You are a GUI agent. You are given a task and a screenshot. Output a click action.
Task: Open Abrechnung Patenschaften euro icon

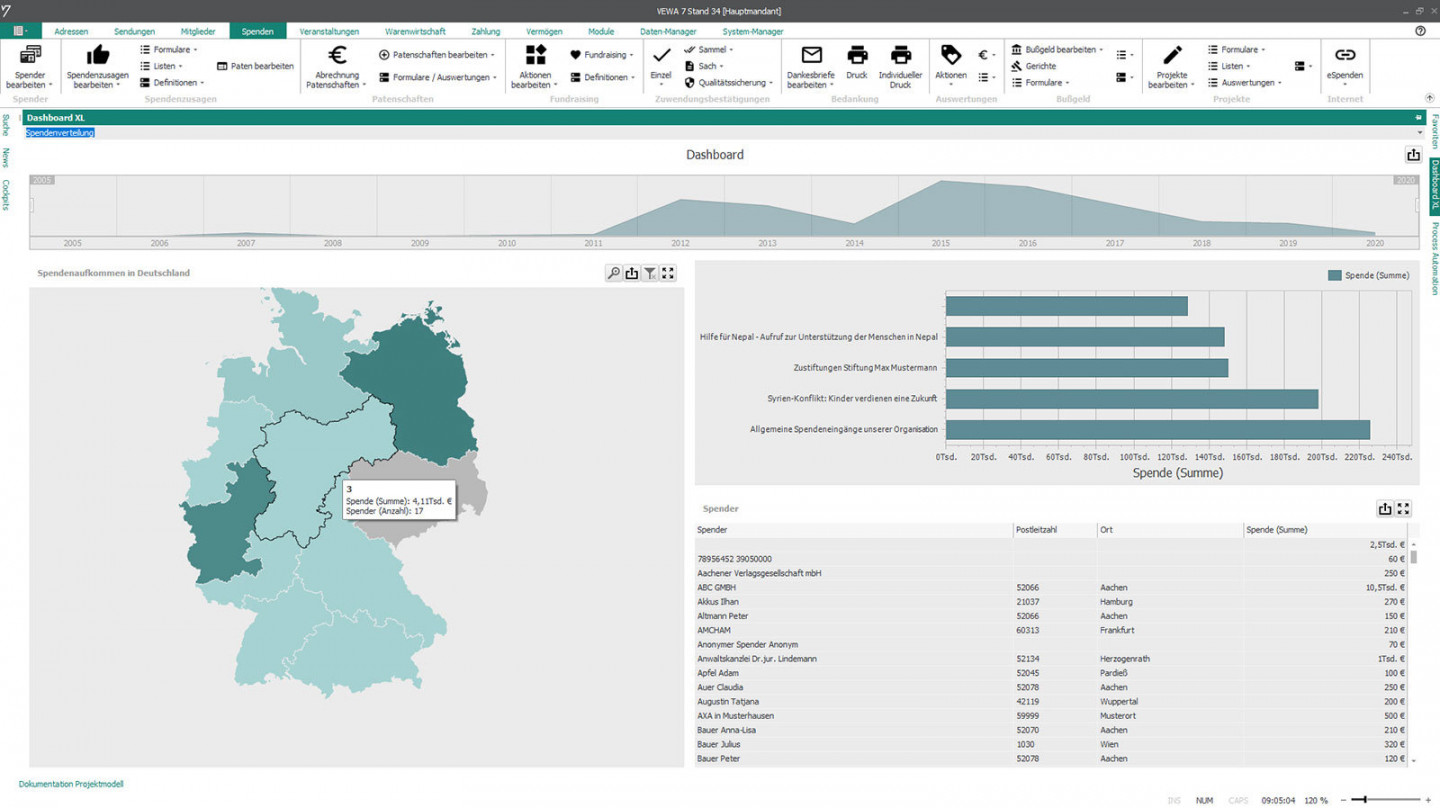pos(337,55)
